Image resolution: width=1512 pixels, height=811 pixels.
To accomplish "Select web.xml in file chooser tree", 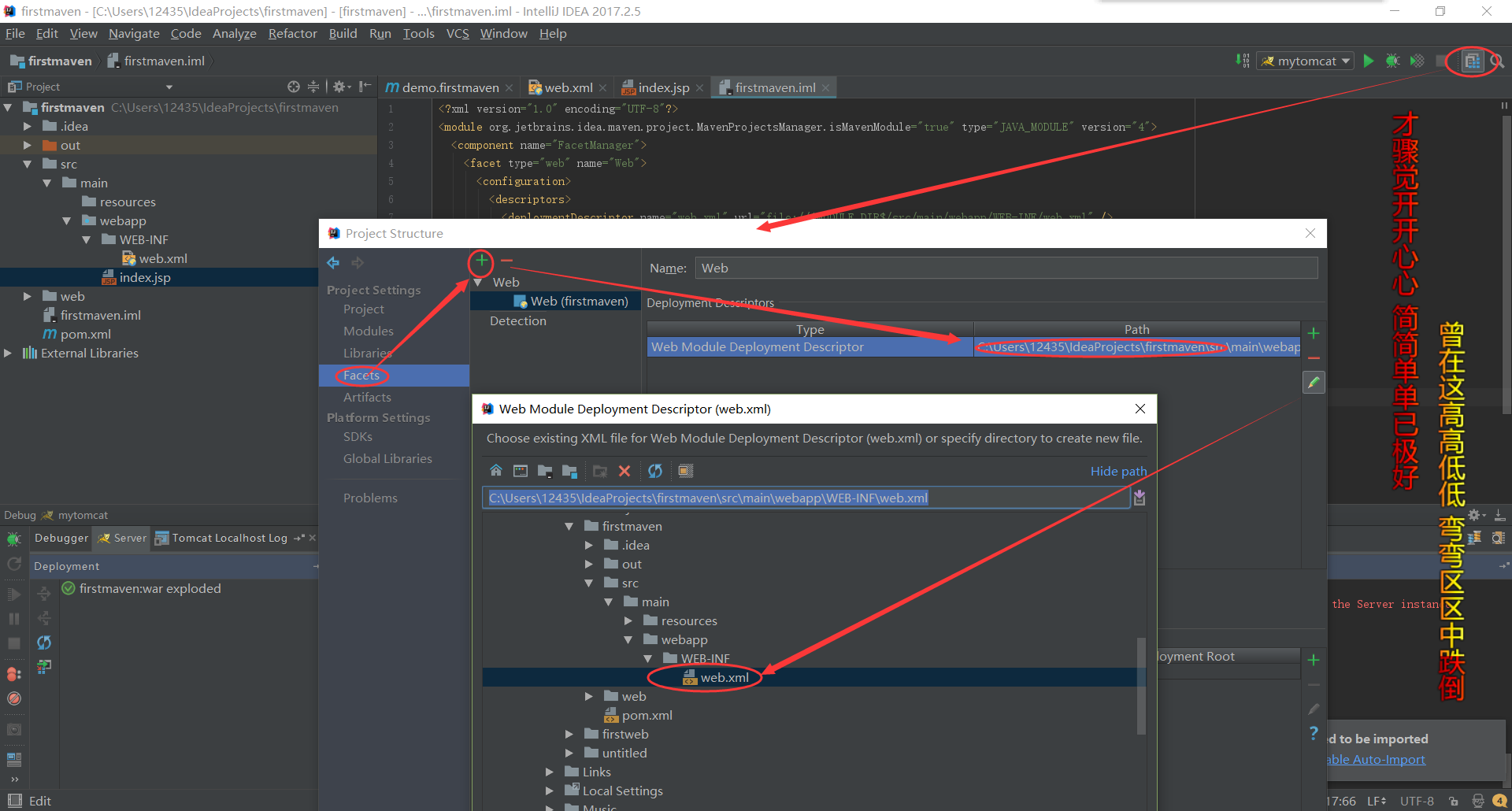I will [x=724, y=677].
